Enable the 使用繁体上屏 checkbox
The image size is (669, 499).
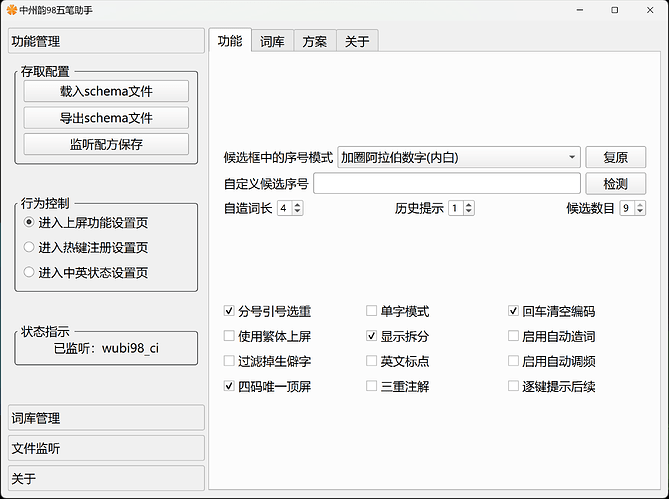(230, 337)
